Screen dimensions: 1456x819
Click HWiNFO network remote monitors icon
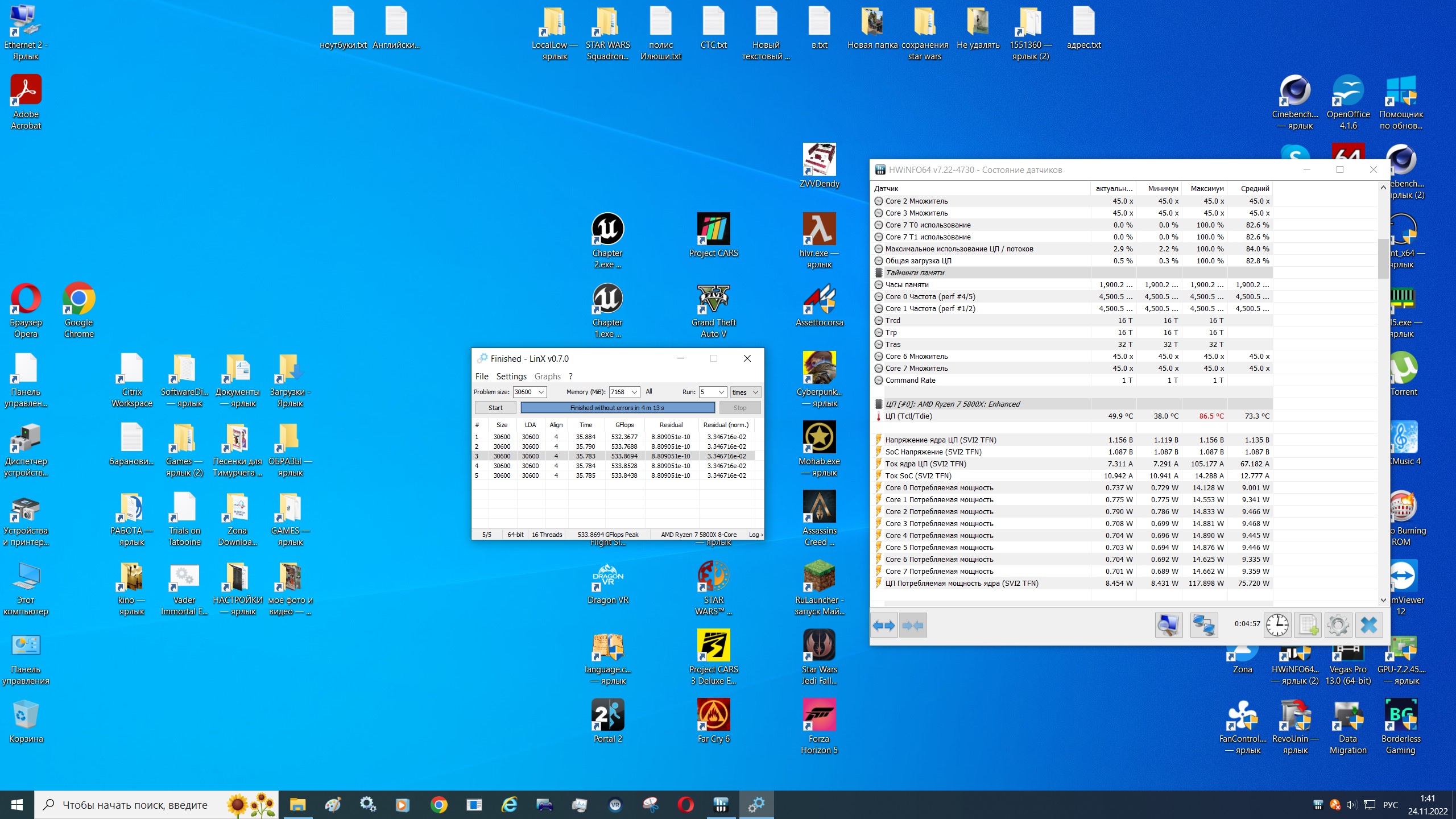[1203, 626]
